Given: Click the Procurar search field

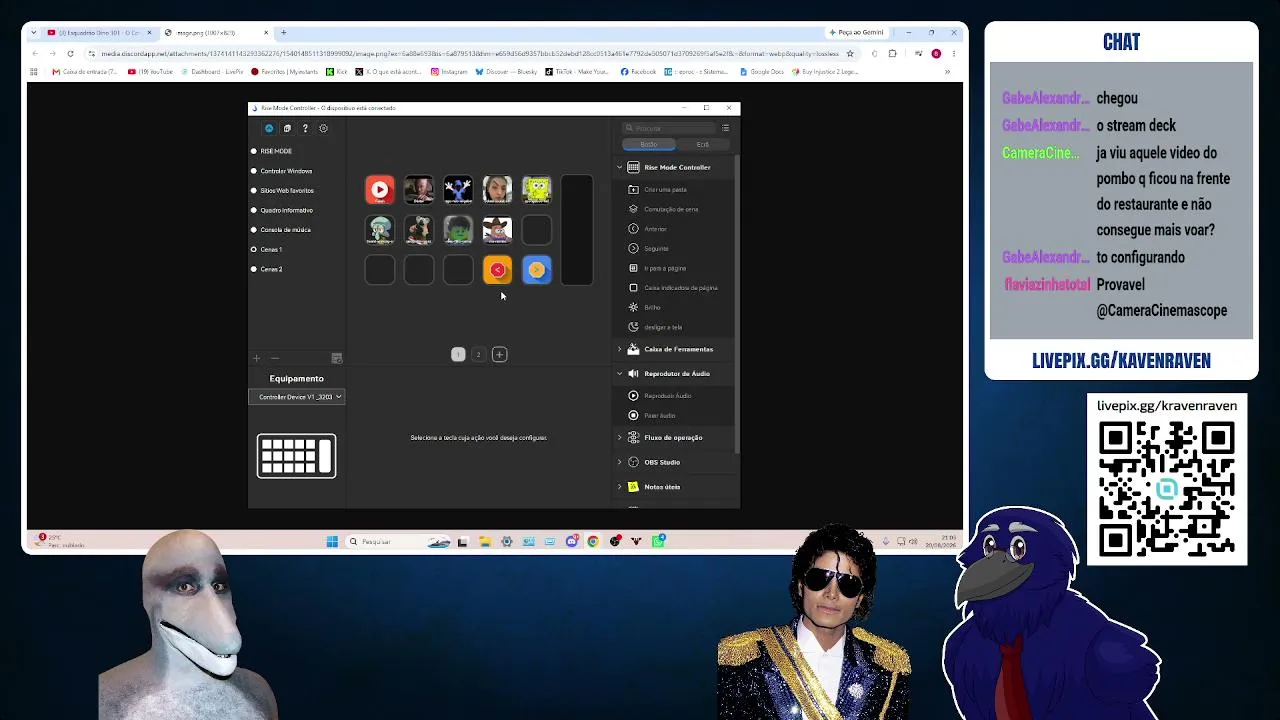Looking at the screenshot, I should (668, 128).
